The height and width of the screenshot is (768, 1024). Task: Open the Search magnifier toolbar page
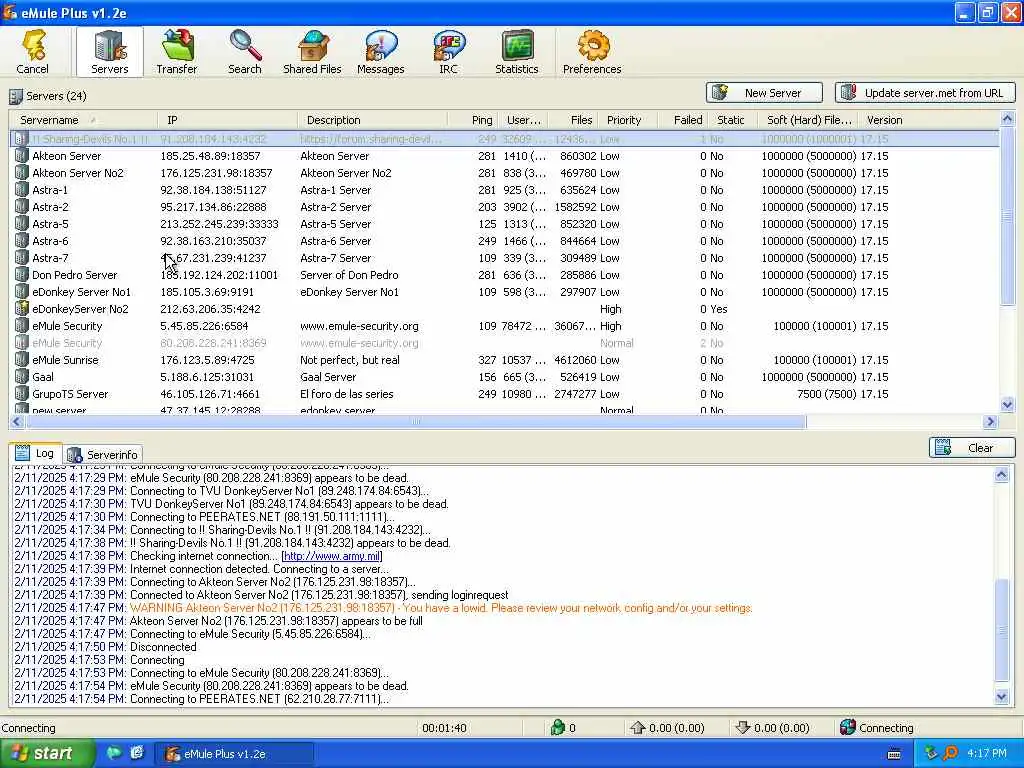(245, 52)
